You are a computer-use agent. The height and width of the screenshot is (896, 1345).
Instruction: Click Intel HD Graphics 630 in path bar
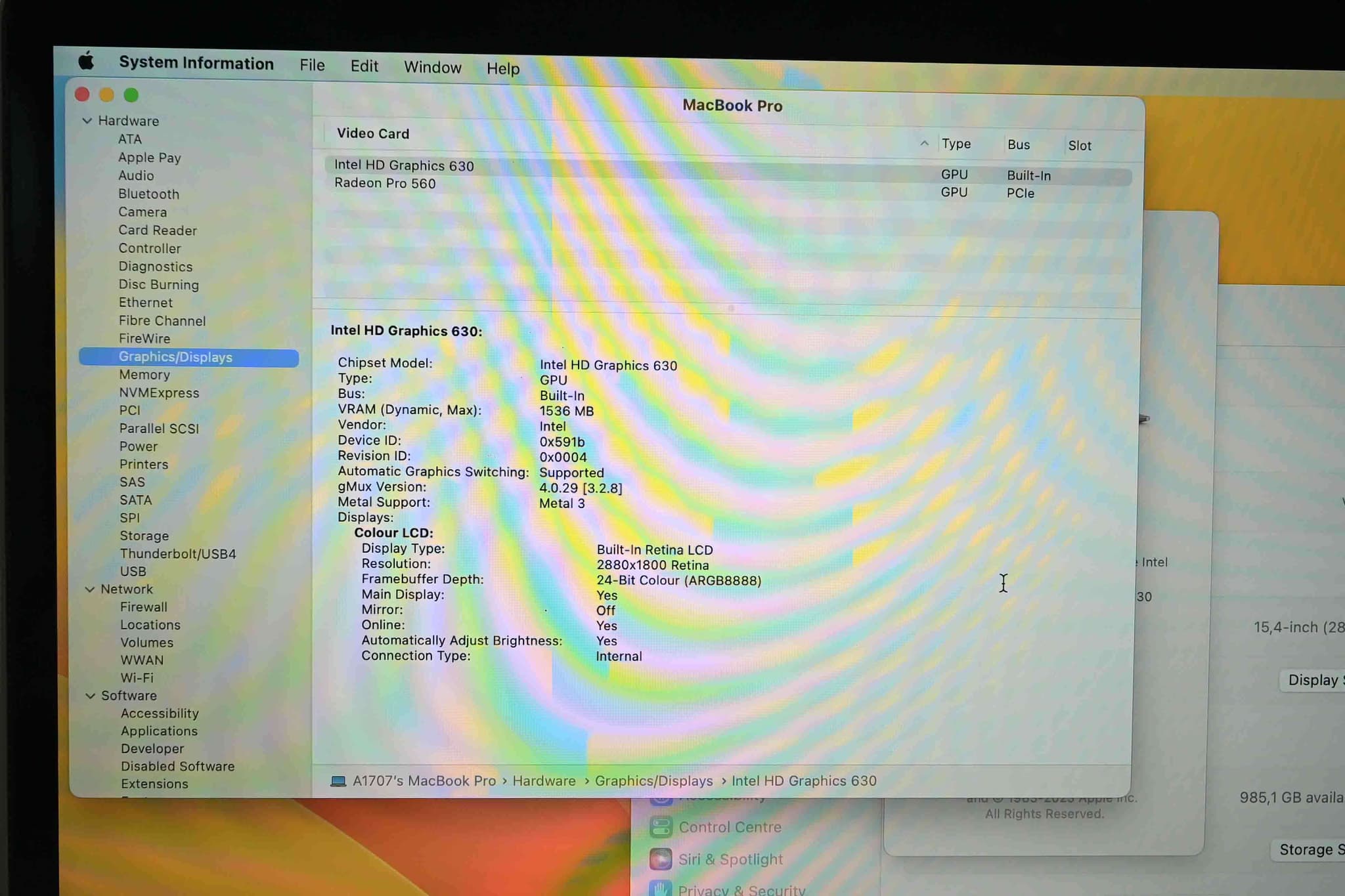point(804,781)
